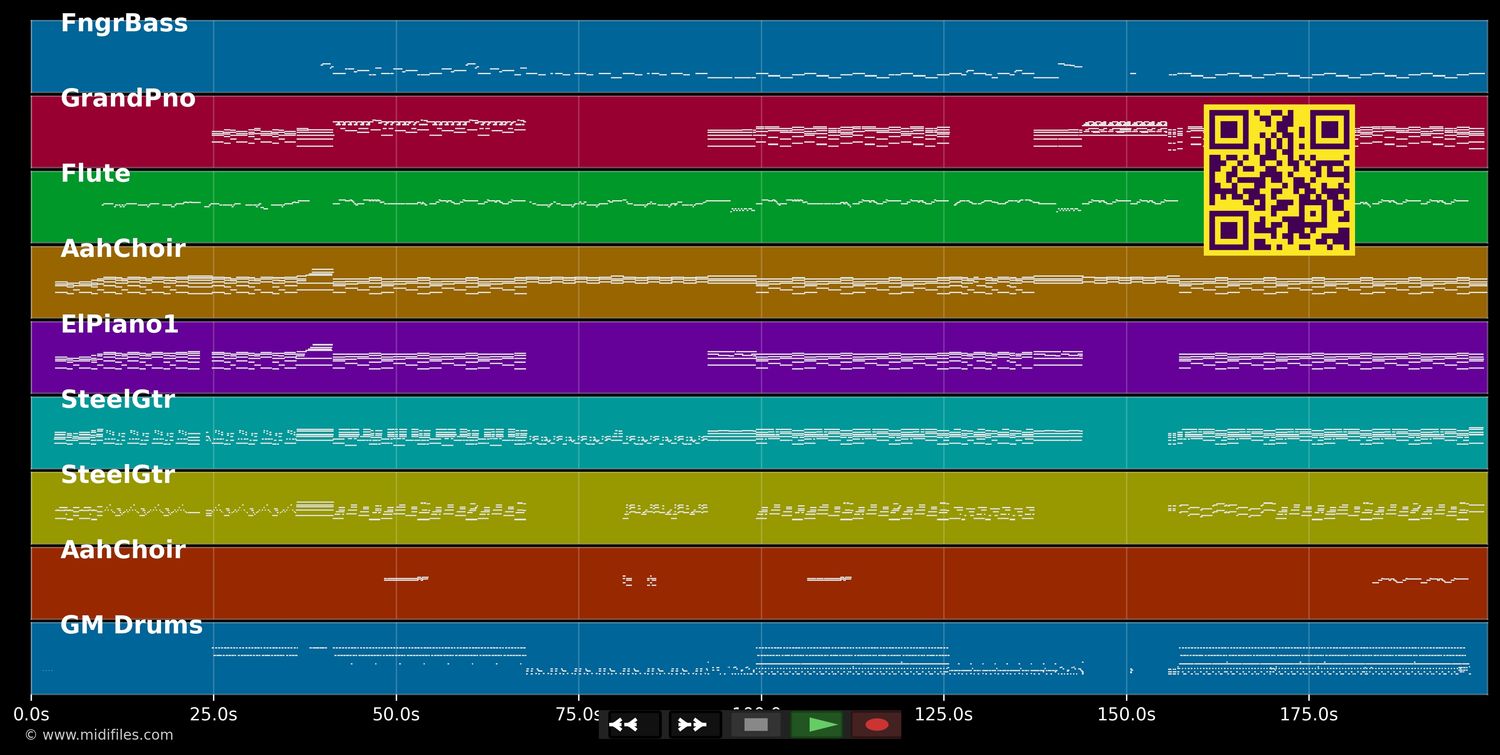The height and width of the screenshot is (755, 1500).
Task: Click the Flute track label
Action: point(95,174)
